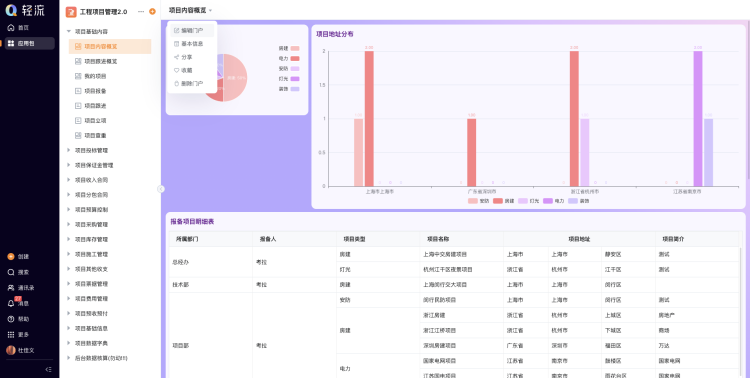The width and height of the screenshot is (750, 378).
Task: Open 更多 more grid in the sidebar
Action: (x=19, y=334)
